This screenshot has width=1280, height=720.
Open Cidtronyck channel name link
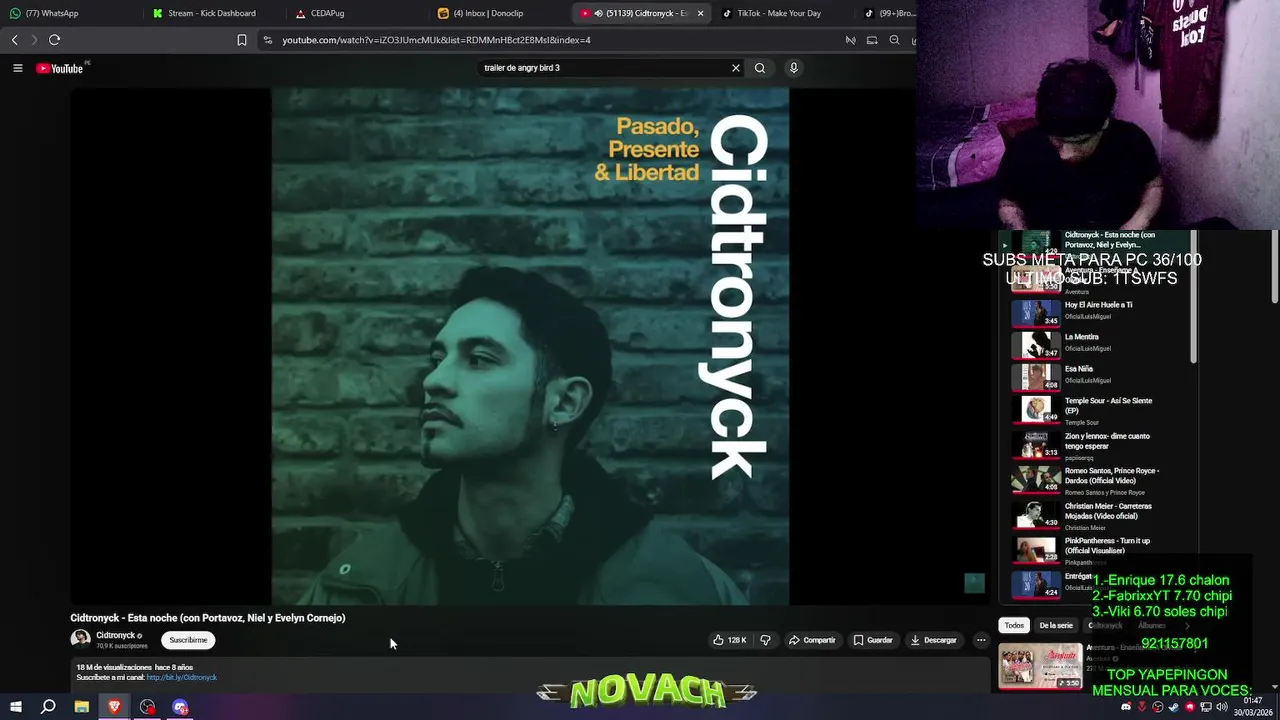pos(115,635)
